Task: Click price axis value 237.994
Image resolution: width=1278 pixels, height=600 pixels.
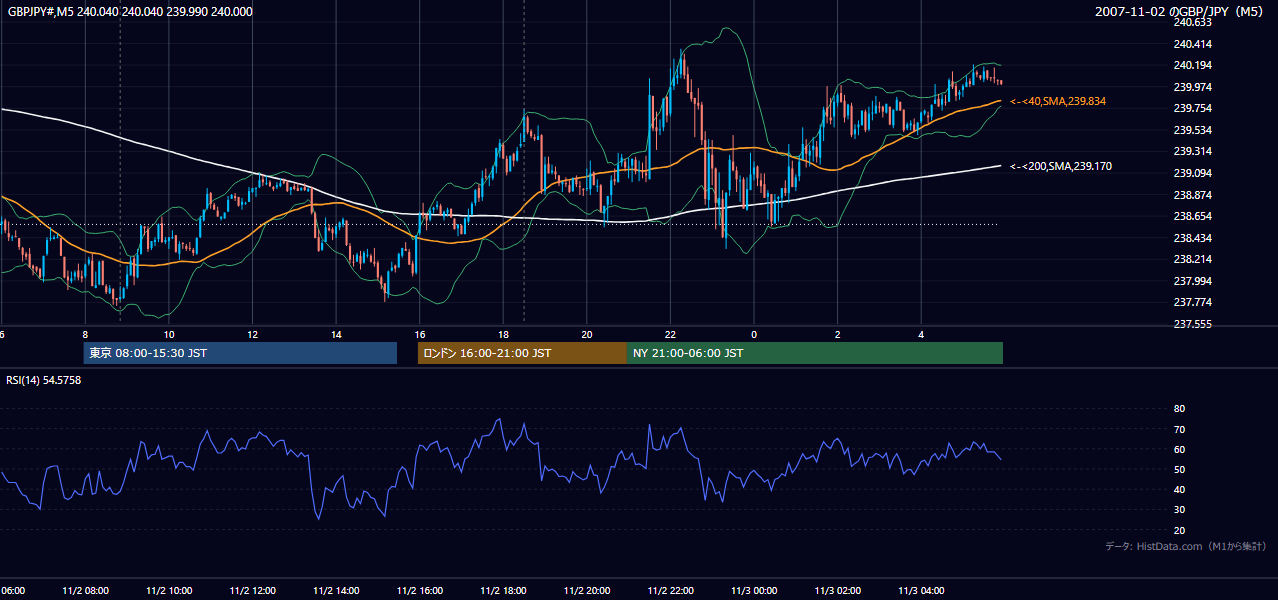Action: pyautogui.click(x=1191, y=281)
